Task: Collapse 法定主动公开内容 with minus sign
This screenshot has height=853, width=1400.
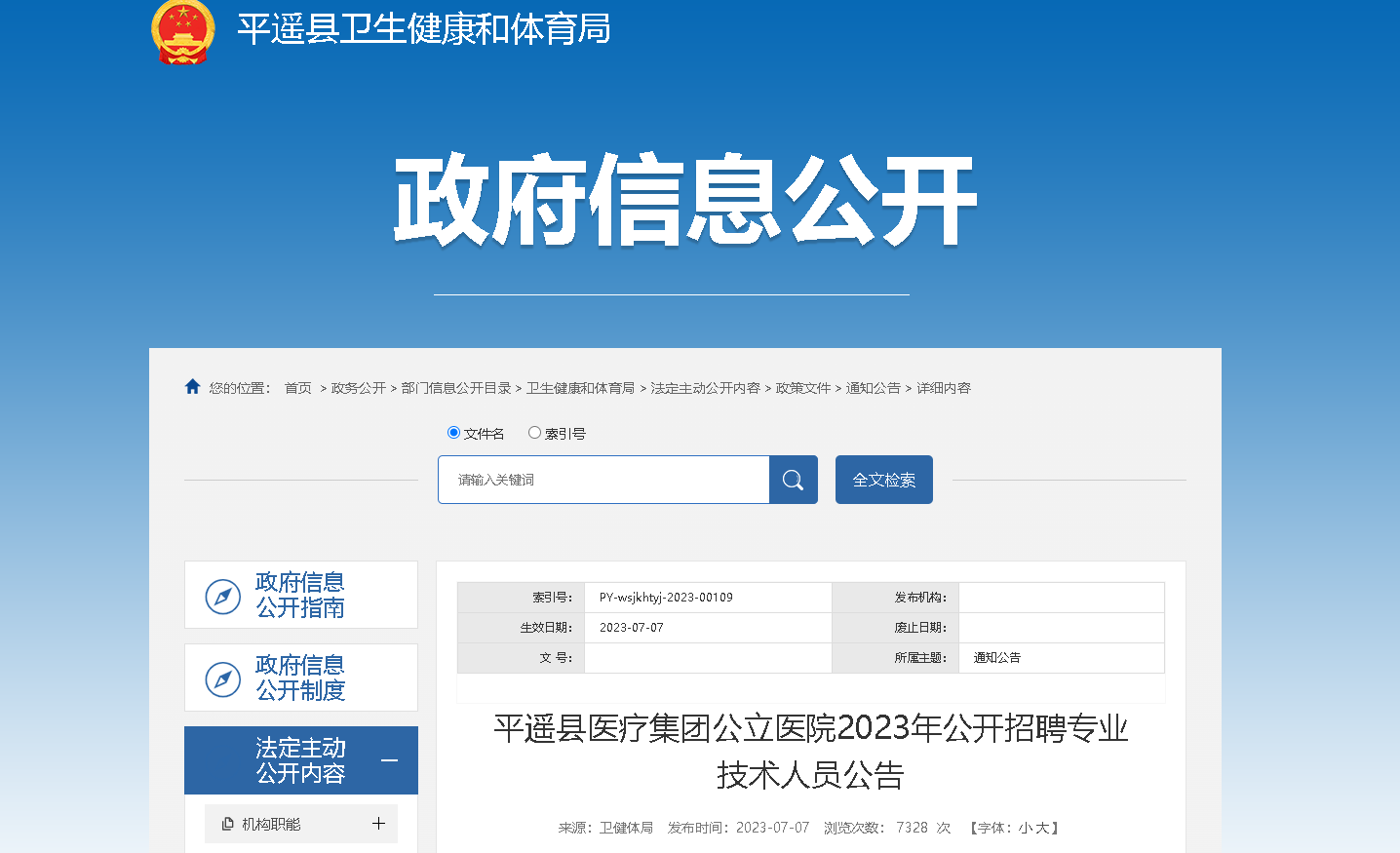Action: pyautogui.click(x=389, y=760)
